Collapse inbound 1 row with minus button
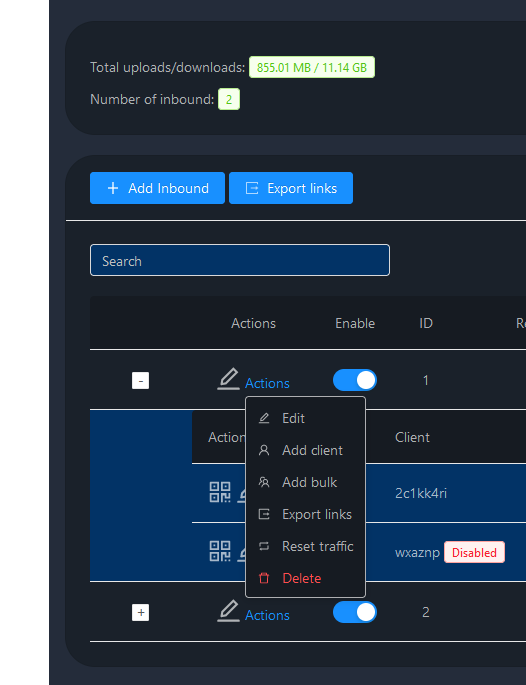526x685 pixels. 140,381
